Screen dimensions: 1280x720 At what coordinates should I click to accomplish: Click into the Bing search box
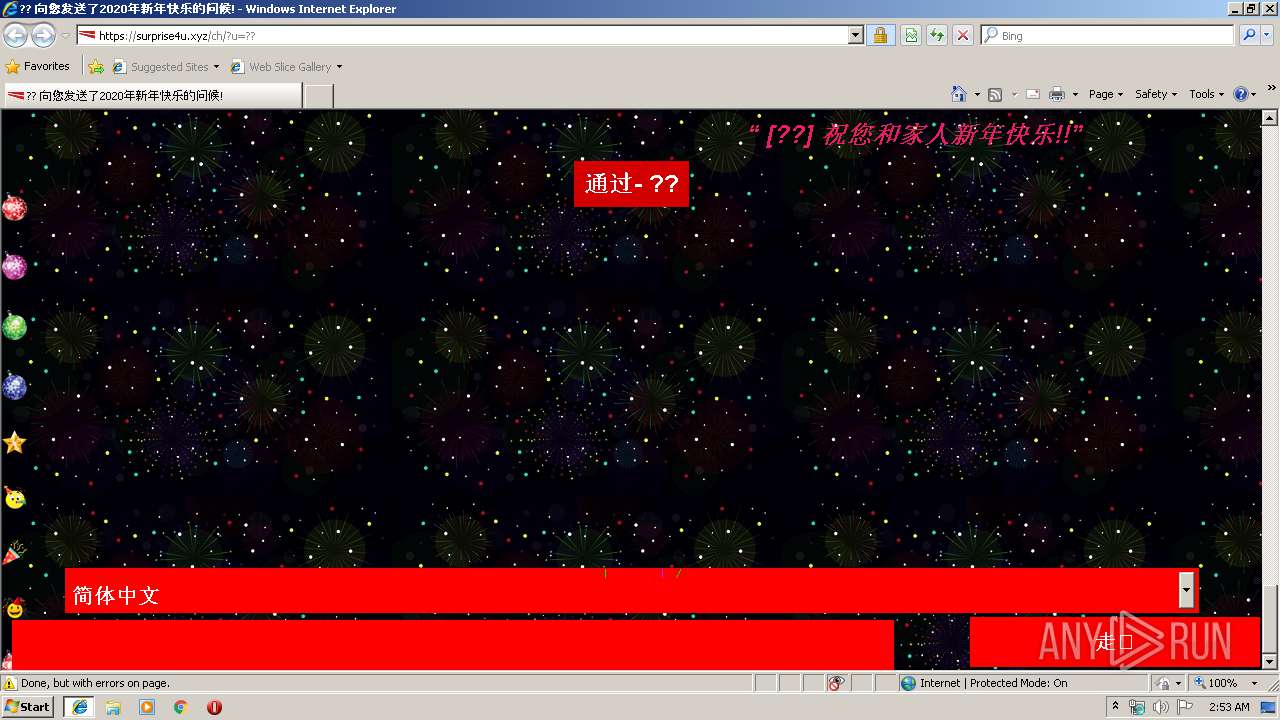coord(1107,35)
